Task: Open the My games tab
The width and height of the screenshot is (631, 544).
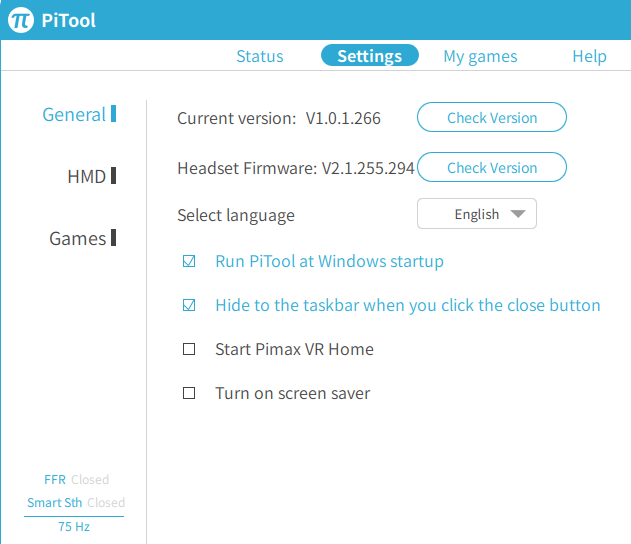Action: (x=480, y=56)
